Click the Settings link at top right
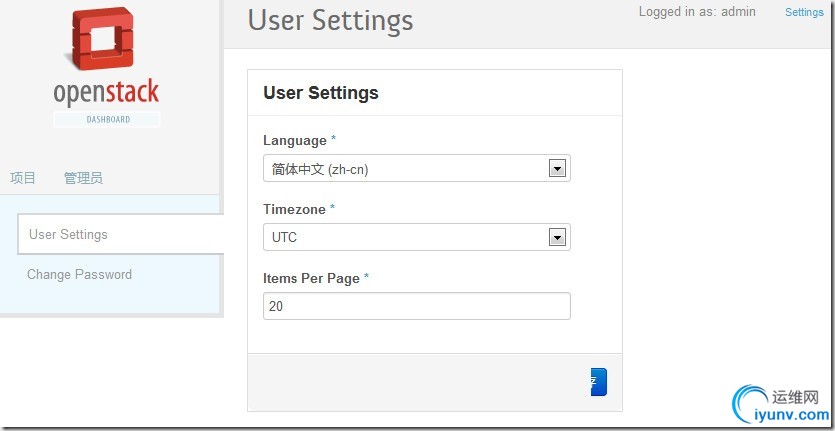 (804, 12)
